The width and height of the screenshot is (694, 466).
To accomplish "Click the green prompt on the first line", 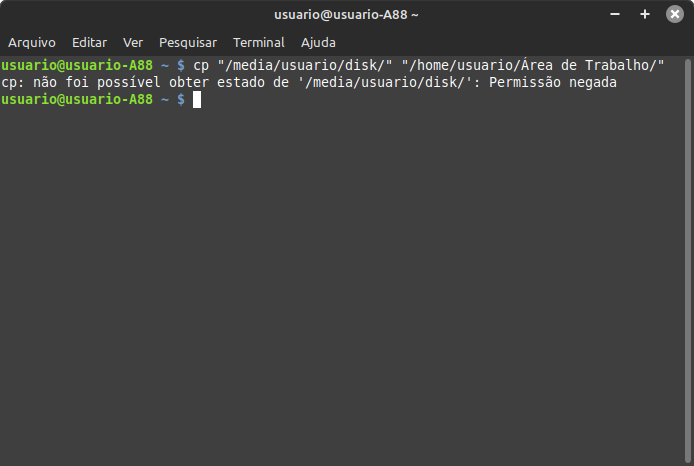I will click(77, 65).
